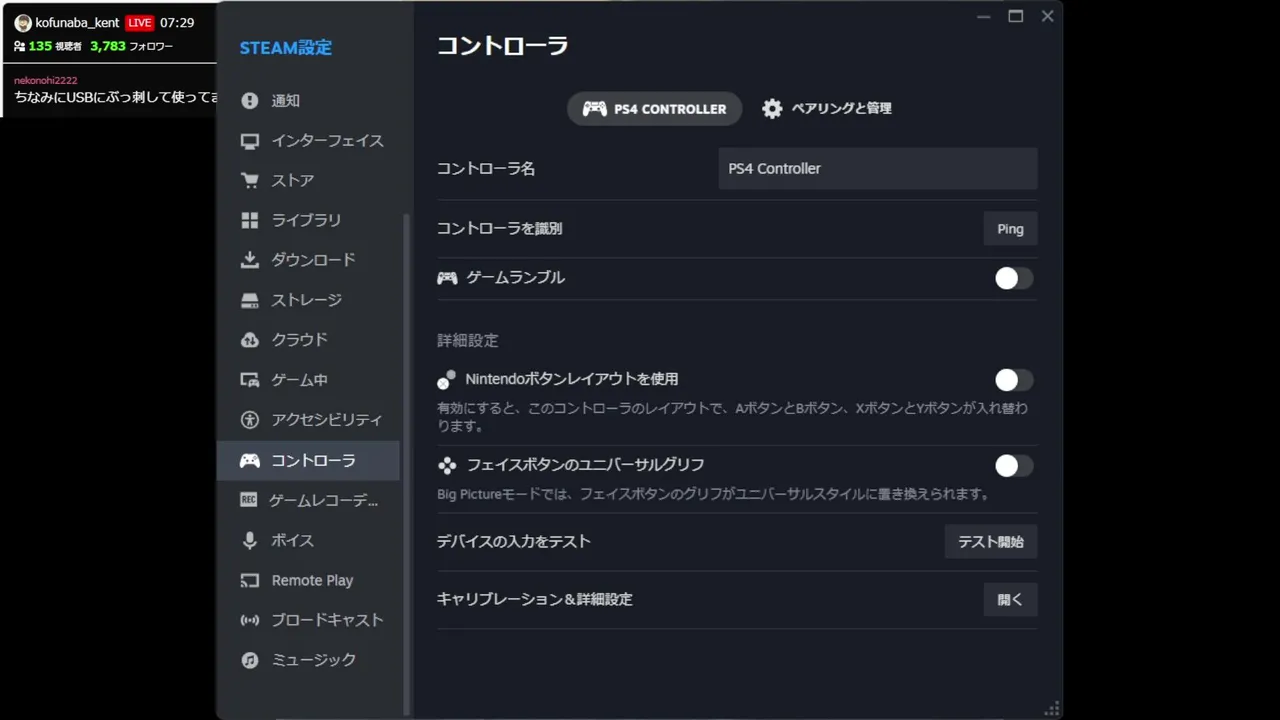Open 通知 settings page
This screenshot has height=720, width=1280.
pyautogui.click(x=308, y=101)
